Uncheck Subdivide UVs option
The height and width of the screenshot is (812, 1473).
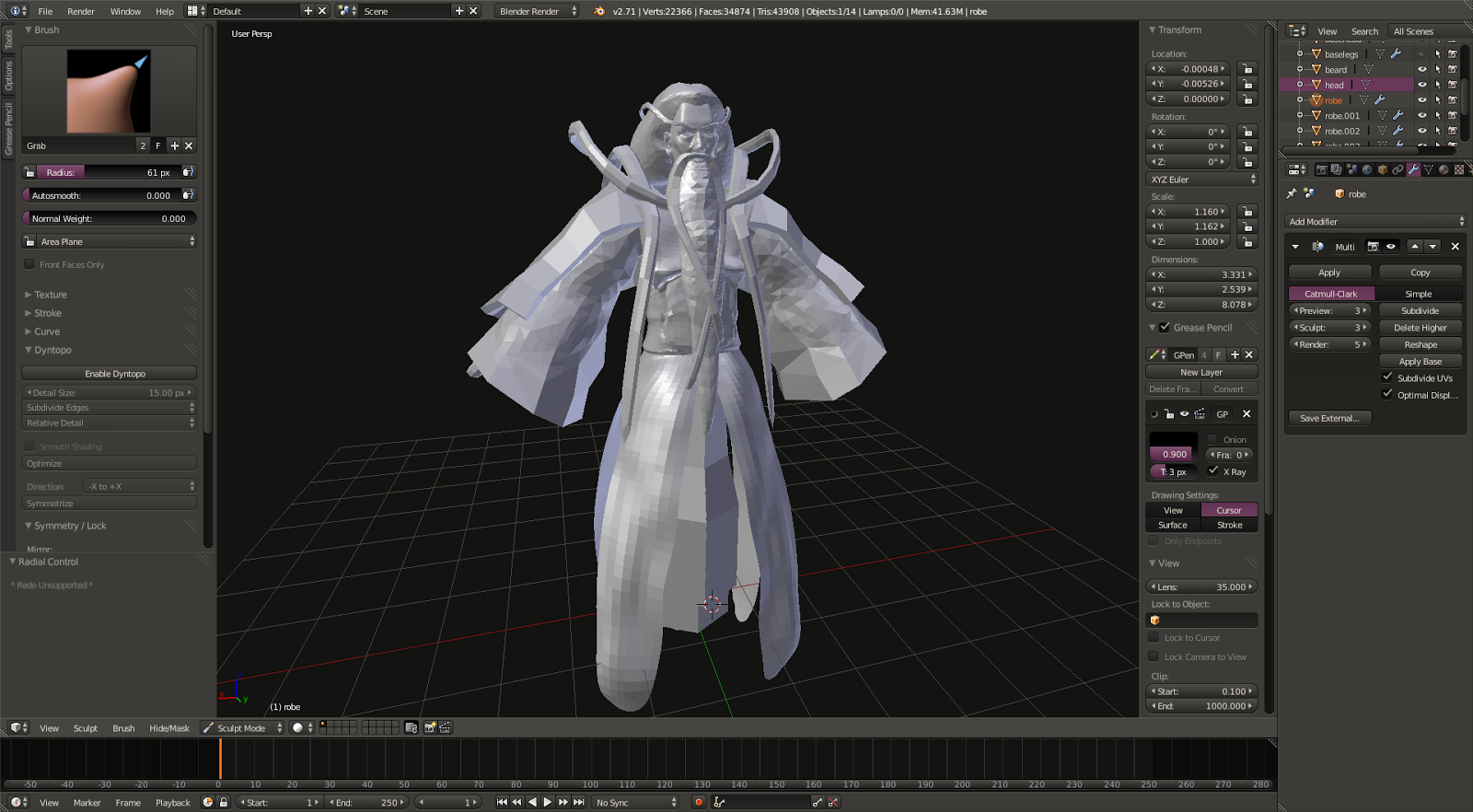(1387, 377)
